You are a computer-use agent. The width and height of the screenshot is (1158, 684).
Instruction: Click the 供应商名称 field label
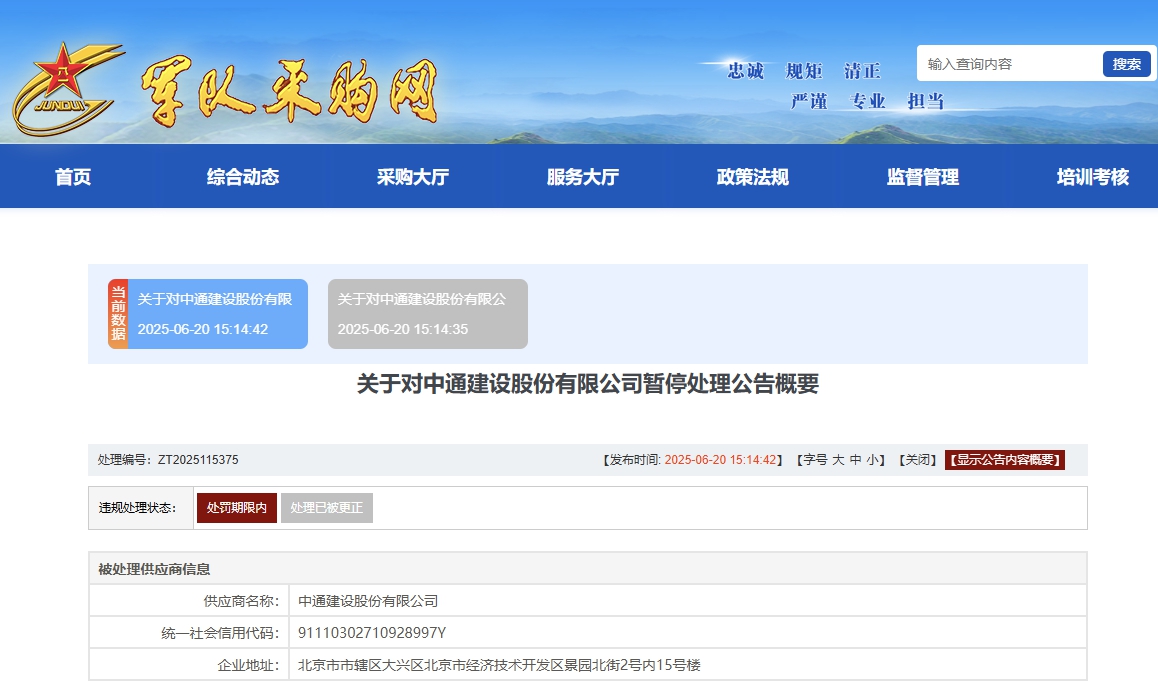[241, 601]
